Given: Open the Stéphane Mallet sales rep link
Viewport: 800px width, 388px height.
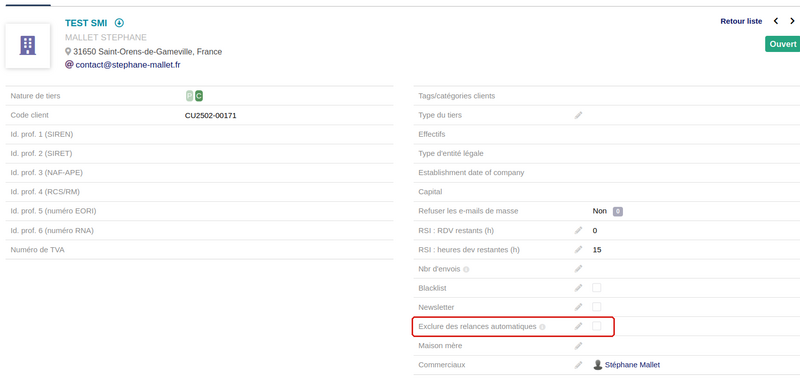Looking at the screenshot, I should tap(632, 365).
